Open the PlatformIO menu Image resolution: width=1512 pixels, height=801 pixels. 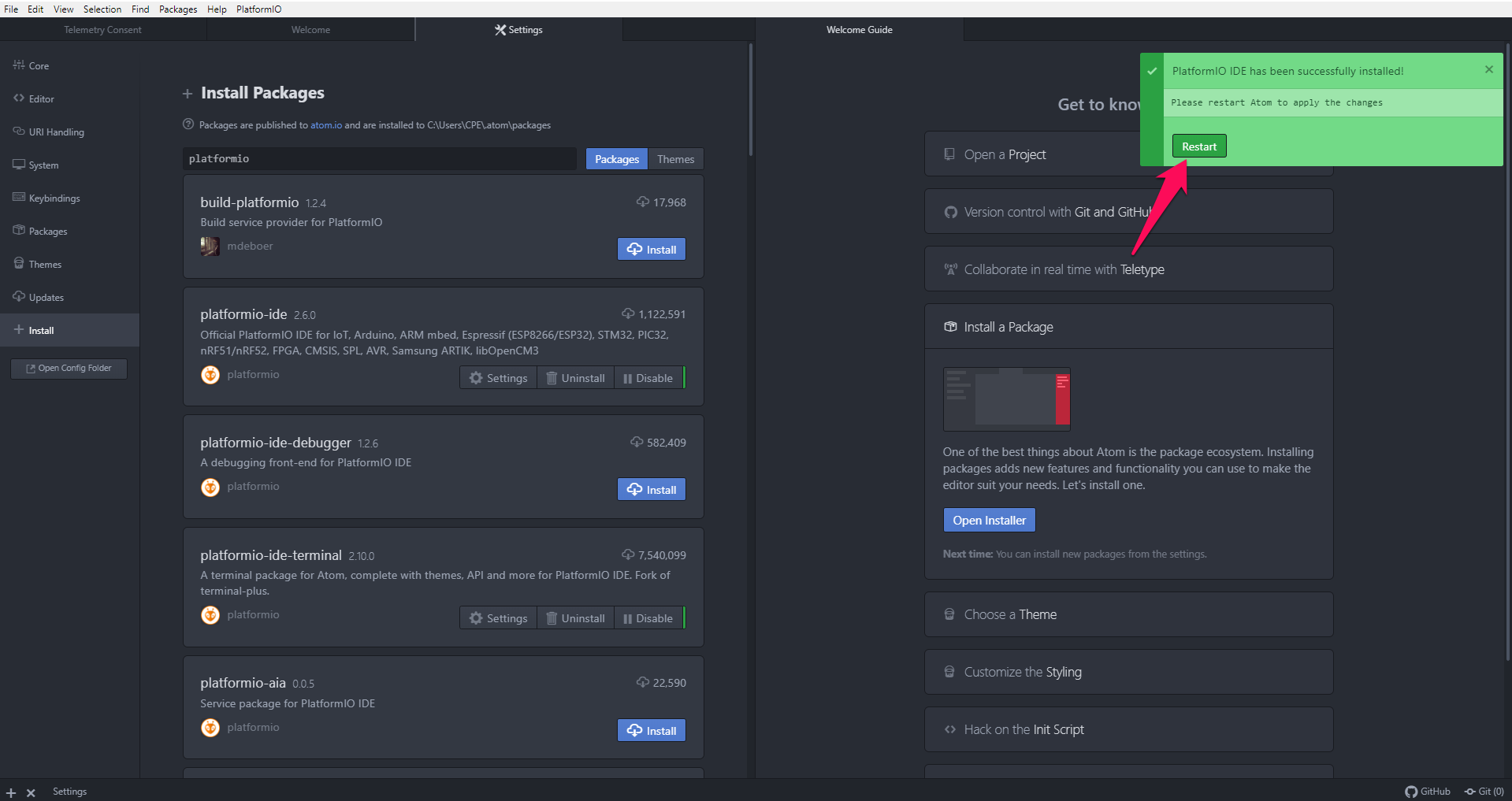pos(258,9)
